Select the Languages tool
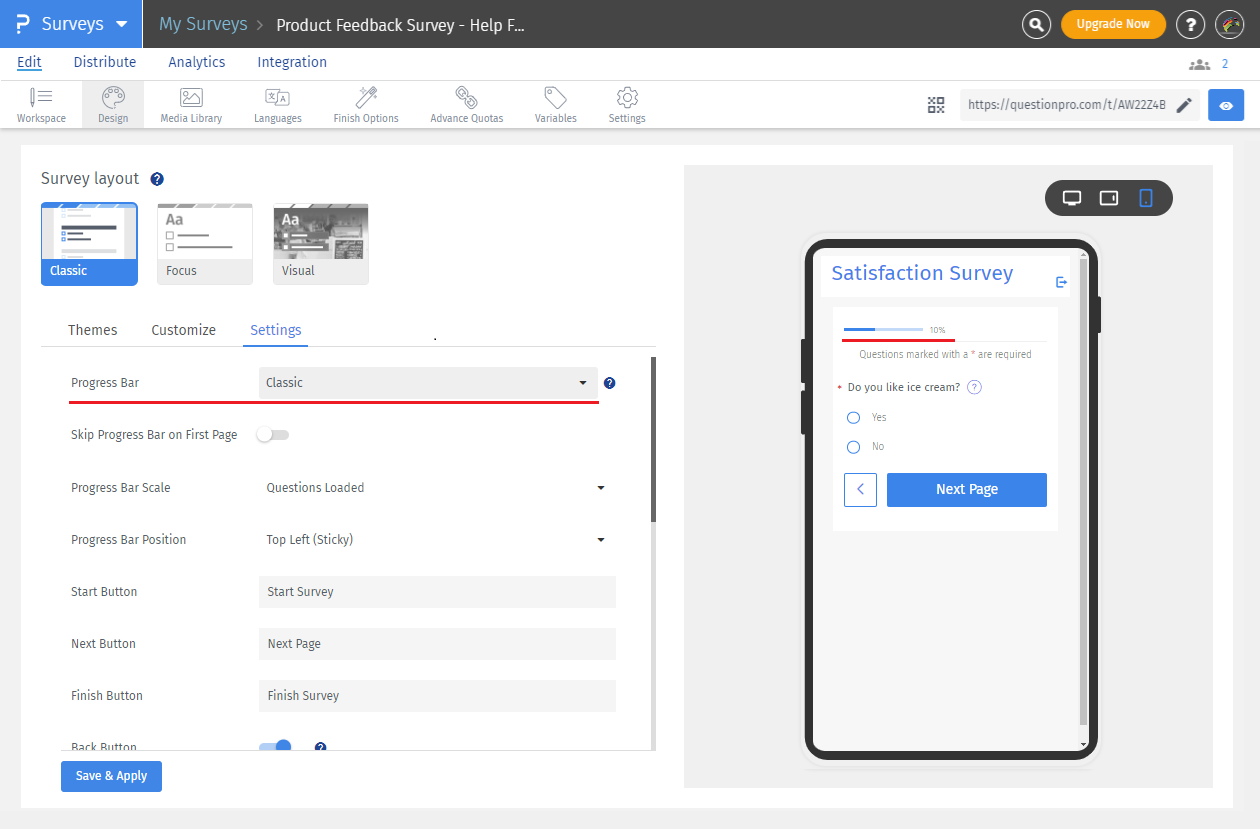Viewport: 1260px width, 829px height. point(277,103)
